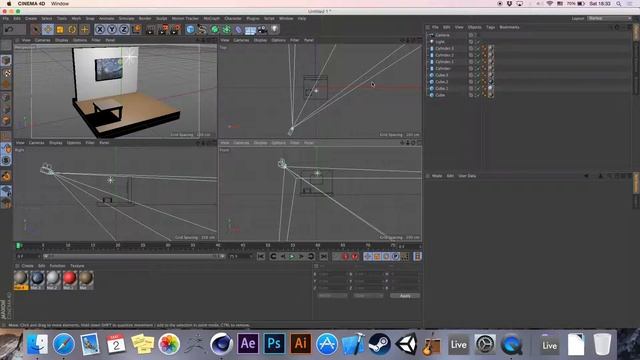Click the Render View clapperboard icon

[151, 29]
